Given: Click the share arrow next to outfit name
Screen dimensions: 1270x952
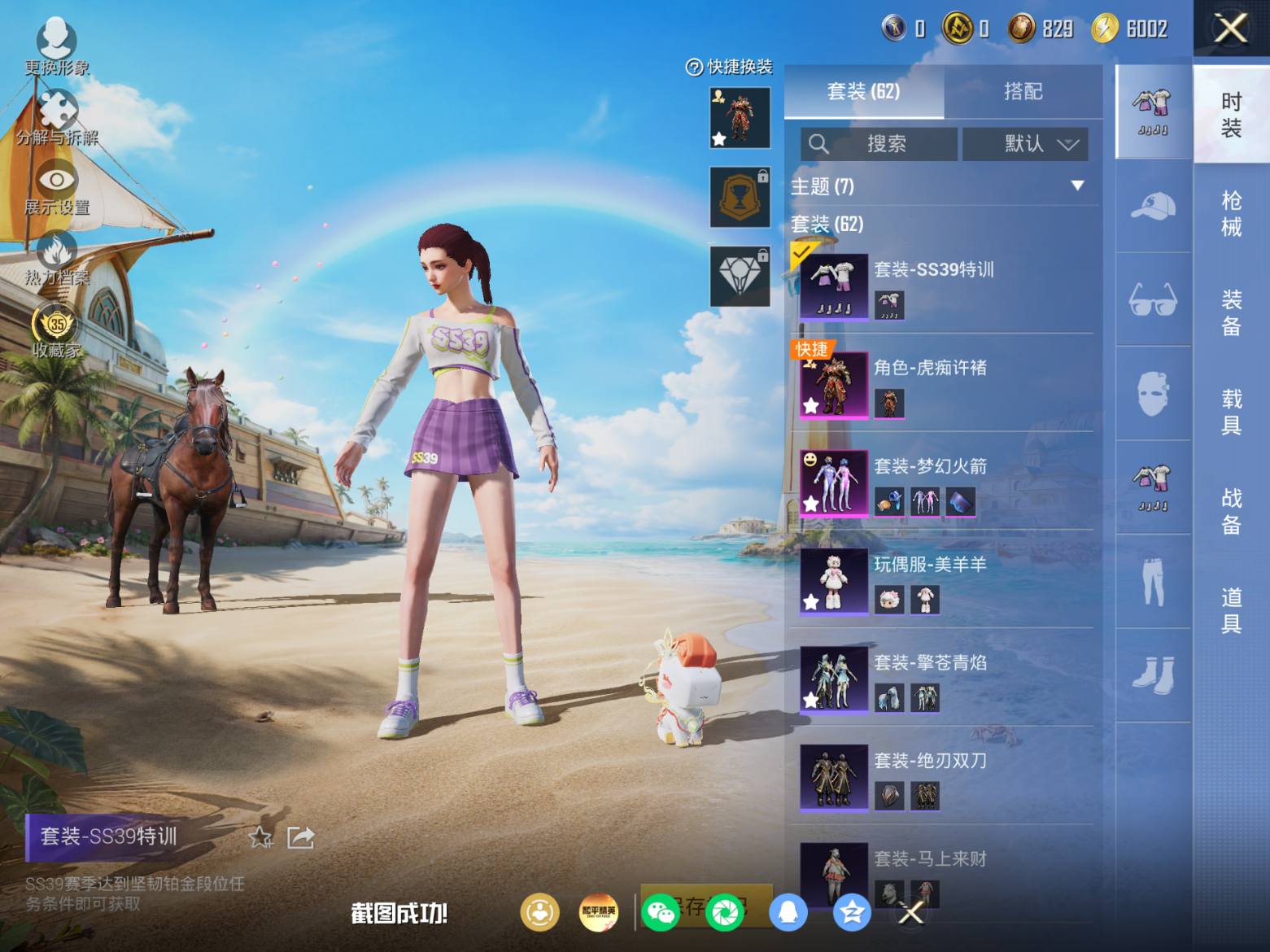Looking at the screenshot, I should click(300, 836).
